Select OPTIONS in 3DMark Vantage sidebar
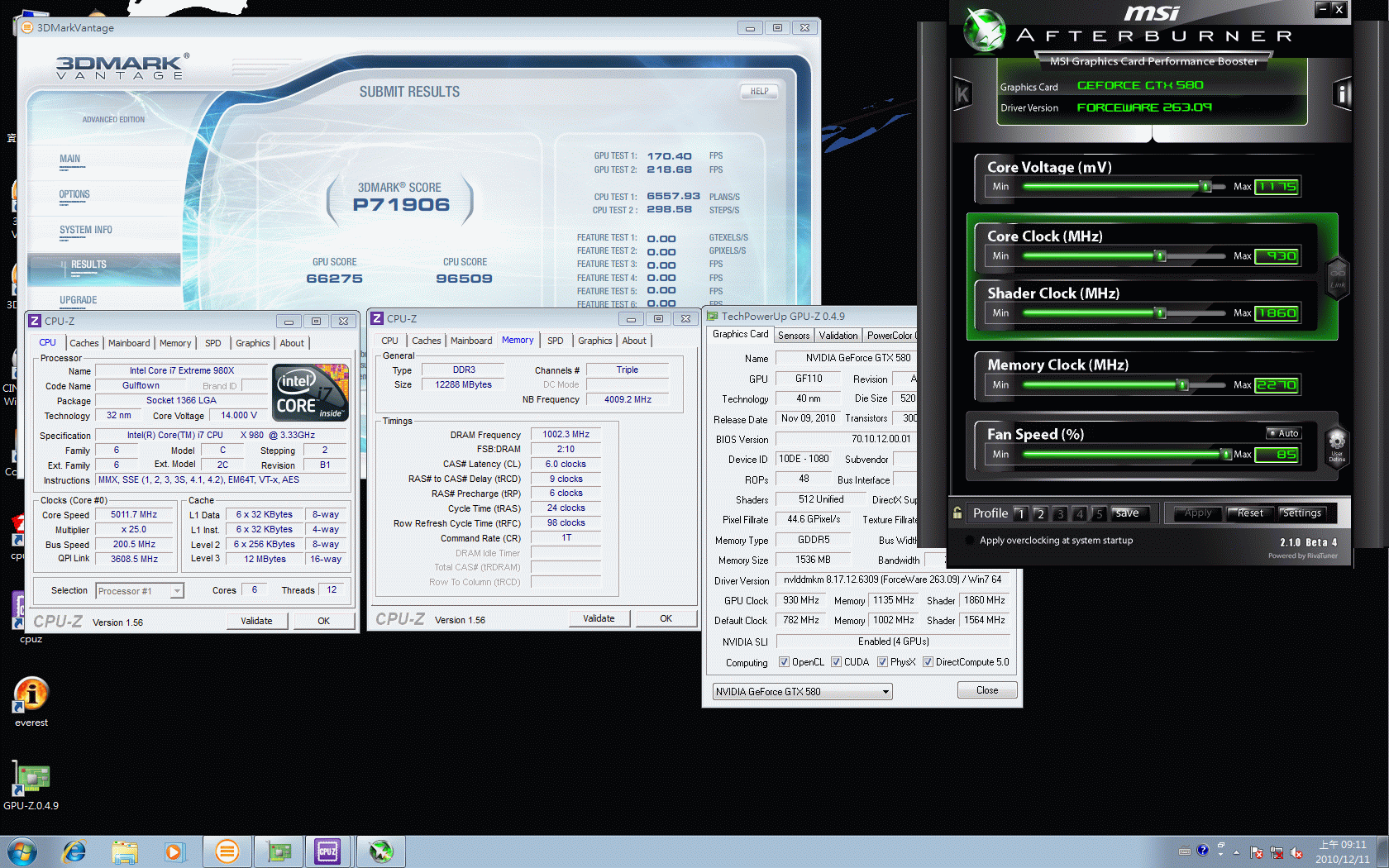 (74, 194)
